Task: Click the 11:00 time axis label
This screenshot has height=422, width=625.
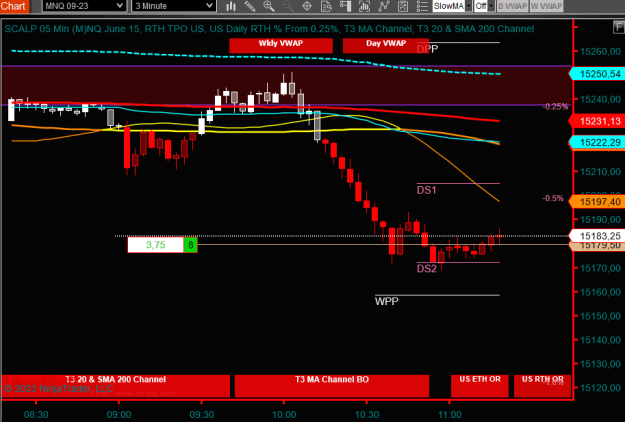Action: tap(450, 415)
